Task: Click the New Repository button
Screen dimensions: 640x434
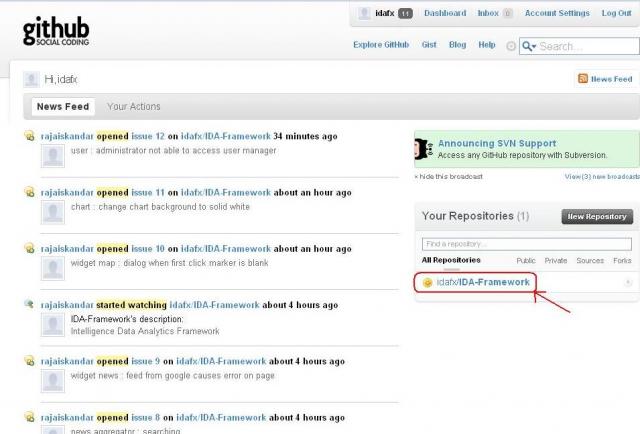Action: tap(597, 216)
